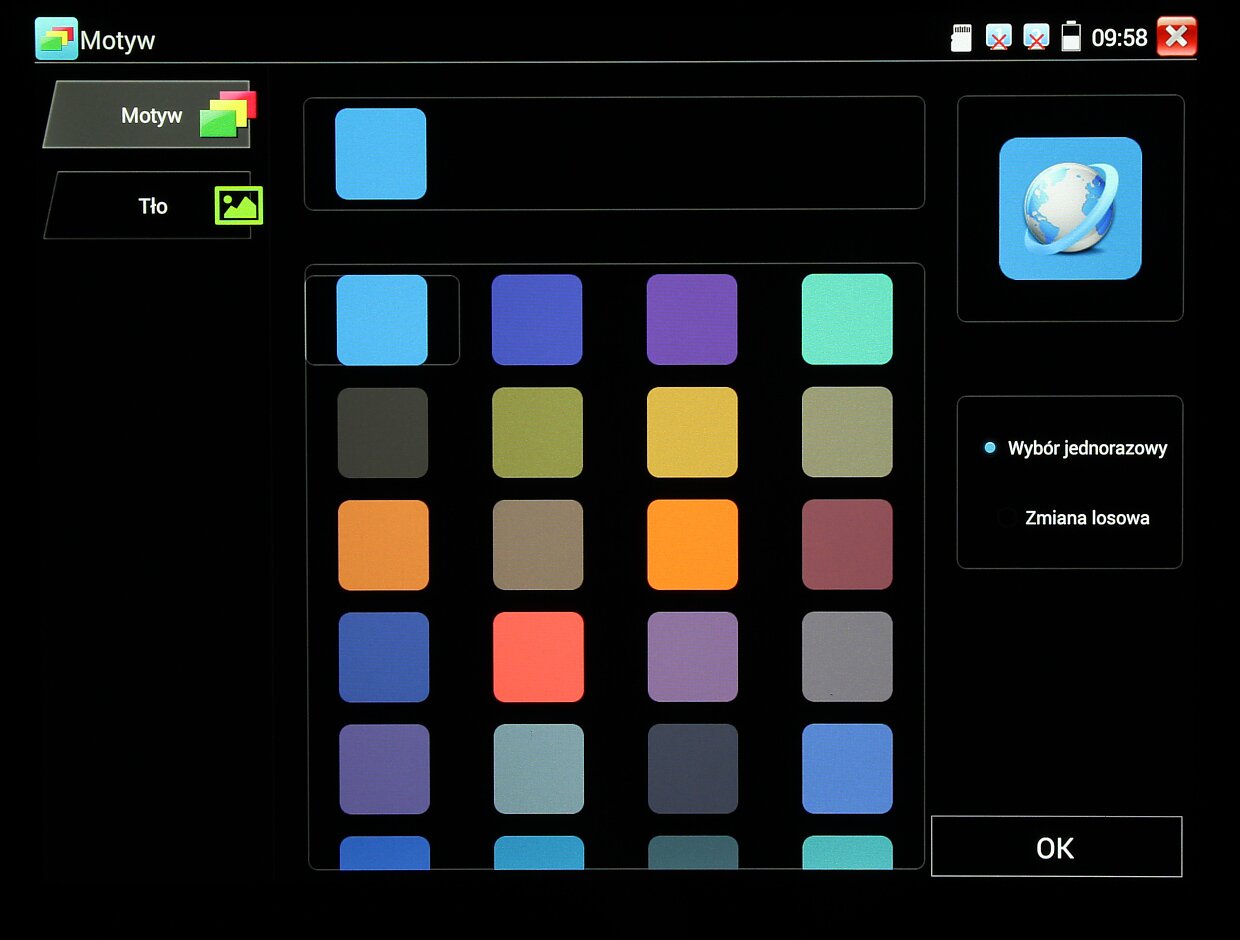The height and width of the screenshot is (940, 1240).
Task: Click the battery status icon
Action: point(1071,38)
